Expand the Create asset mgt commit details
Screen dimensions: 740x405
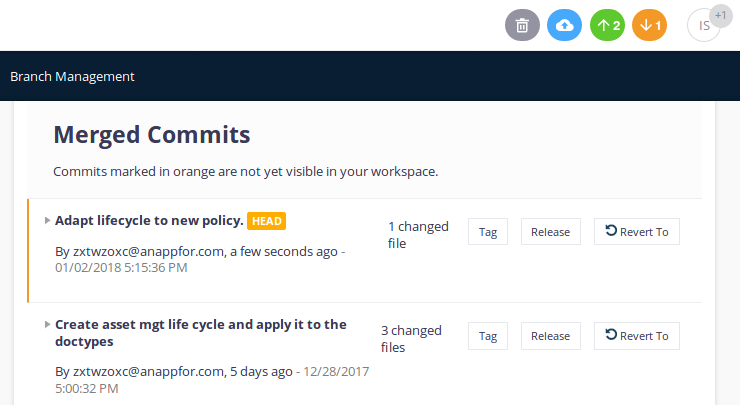pos(47,324)
